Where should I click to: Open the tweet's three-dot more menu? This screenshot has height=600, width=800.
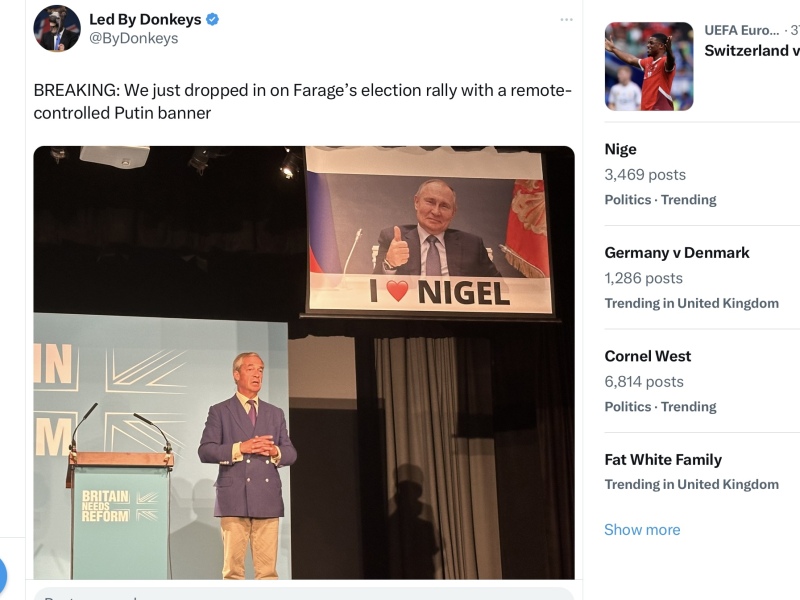coord(566,20)
